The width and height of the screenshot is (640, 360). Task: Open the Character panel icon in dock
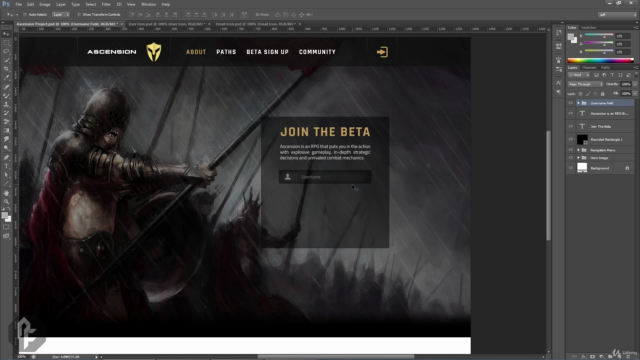[558, 83]
